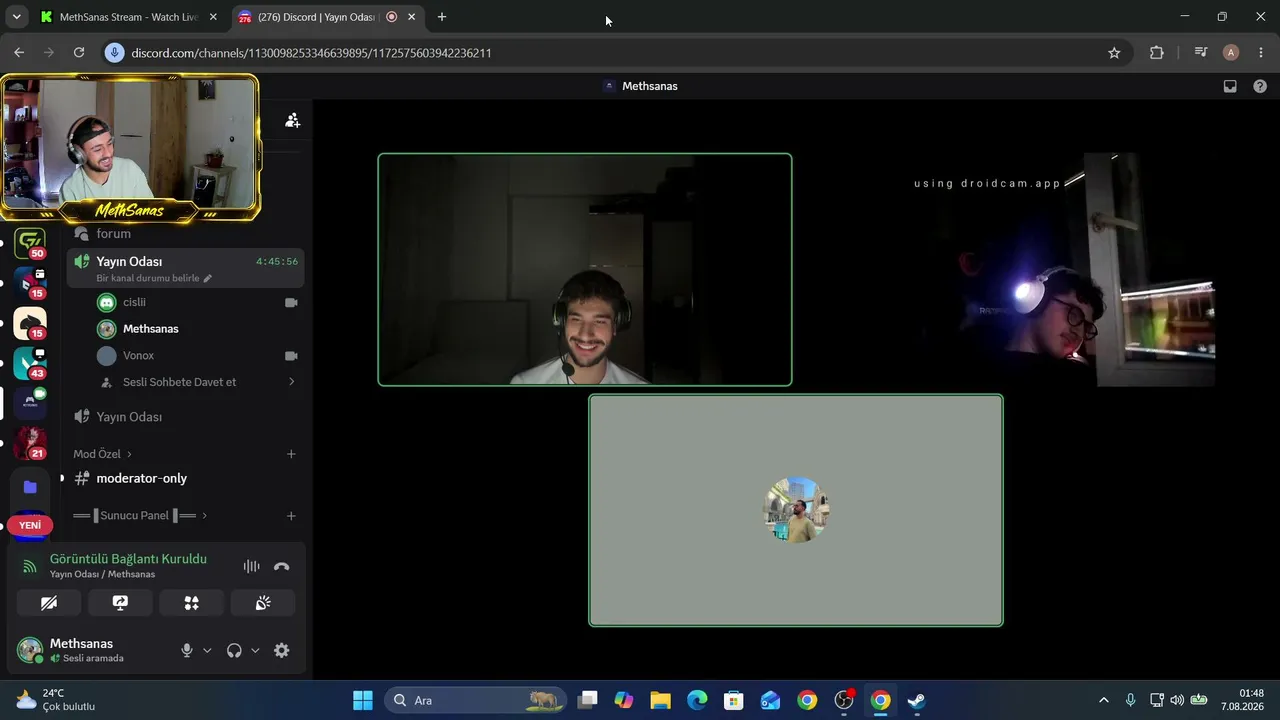Click the microphone permission indicator in address bar
Image resolution: width=1280 pixels, height=720 pixels.
pyautogui.click(x=115, y=53)
